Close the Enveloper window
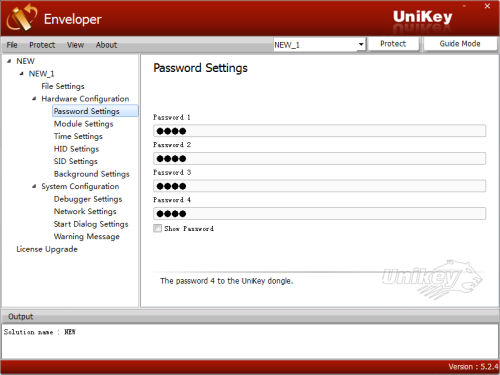 tap(487, 6)
